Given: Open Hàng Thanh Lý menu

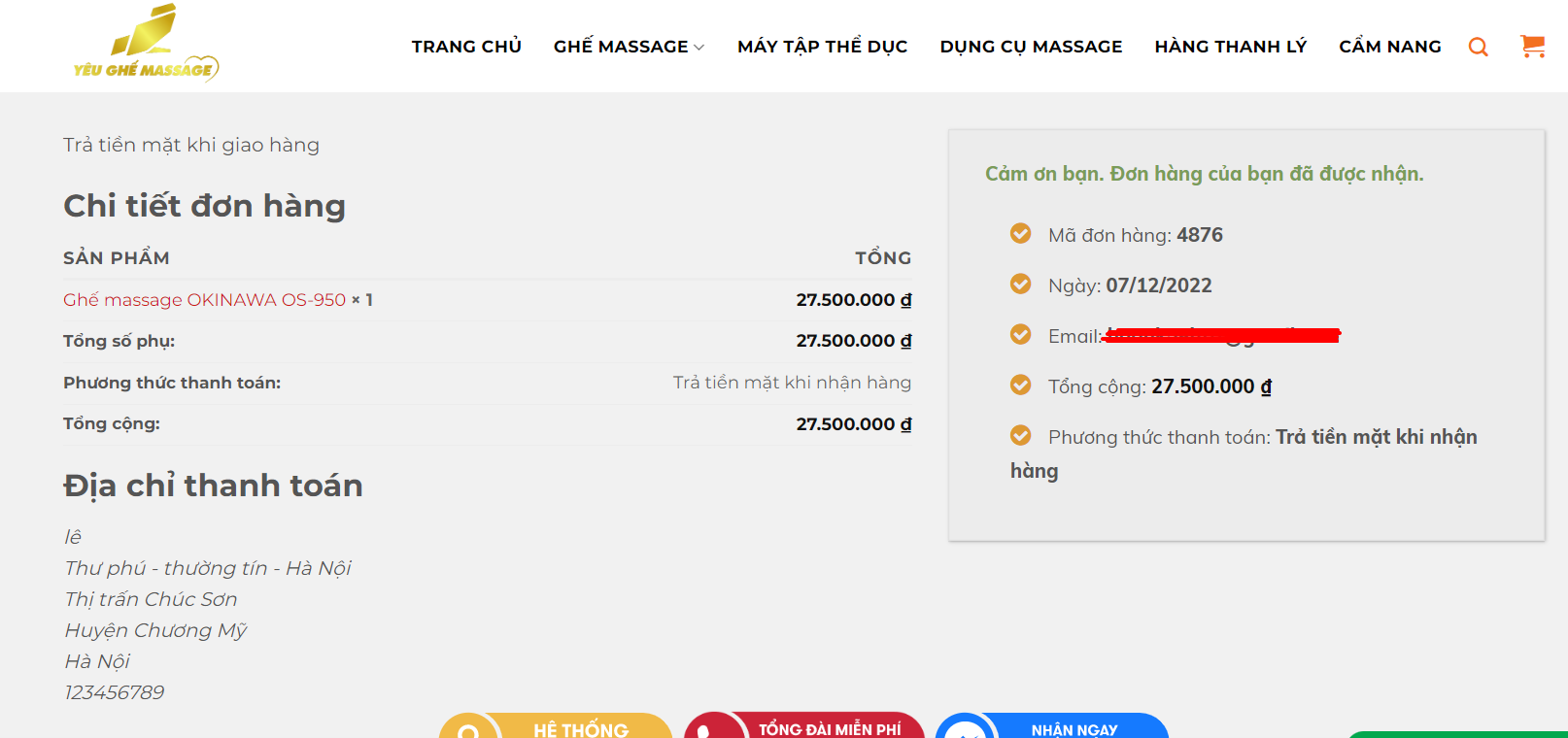Looking at the screenshot, I should [1231, 47].
